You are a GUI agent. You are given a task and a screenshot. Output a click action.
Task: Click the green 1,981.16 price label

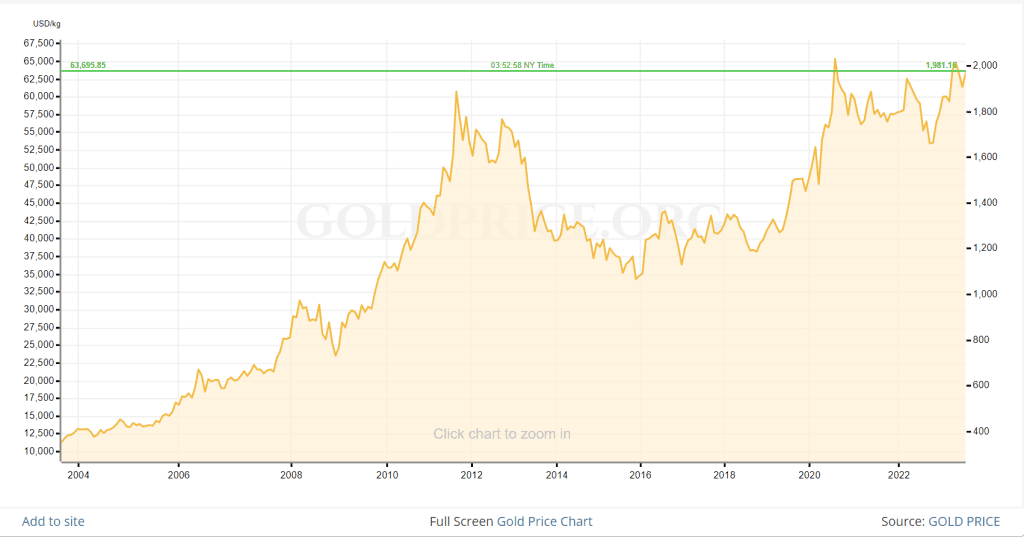pyautogui.click(x=941, y=65)
